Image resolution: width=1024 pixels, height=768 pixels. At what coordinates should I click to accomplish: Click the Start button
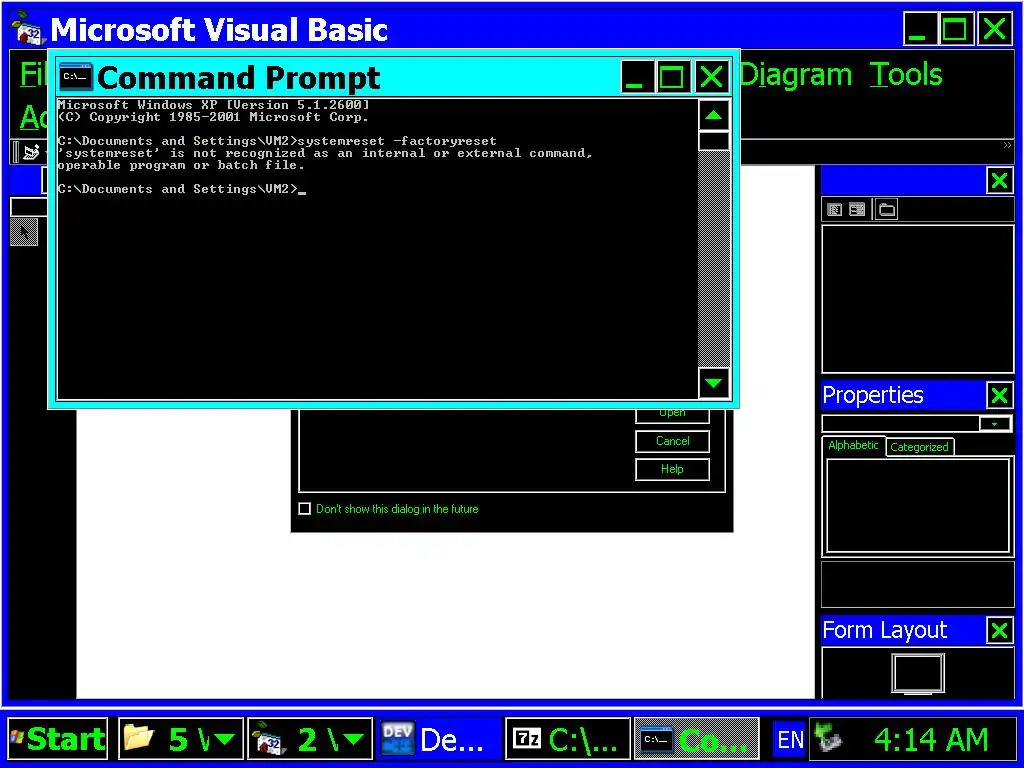(57, 739)
